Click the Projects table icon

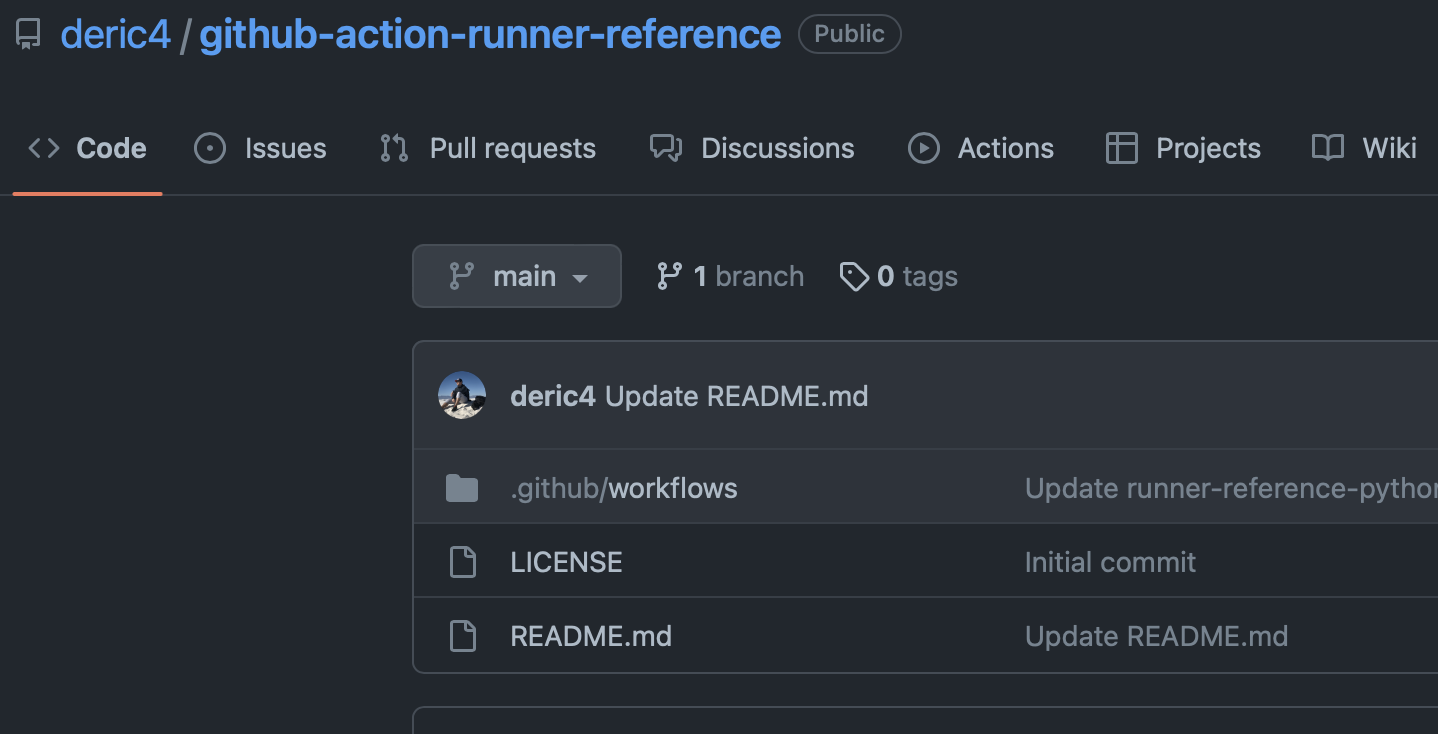click(1122, 149)
